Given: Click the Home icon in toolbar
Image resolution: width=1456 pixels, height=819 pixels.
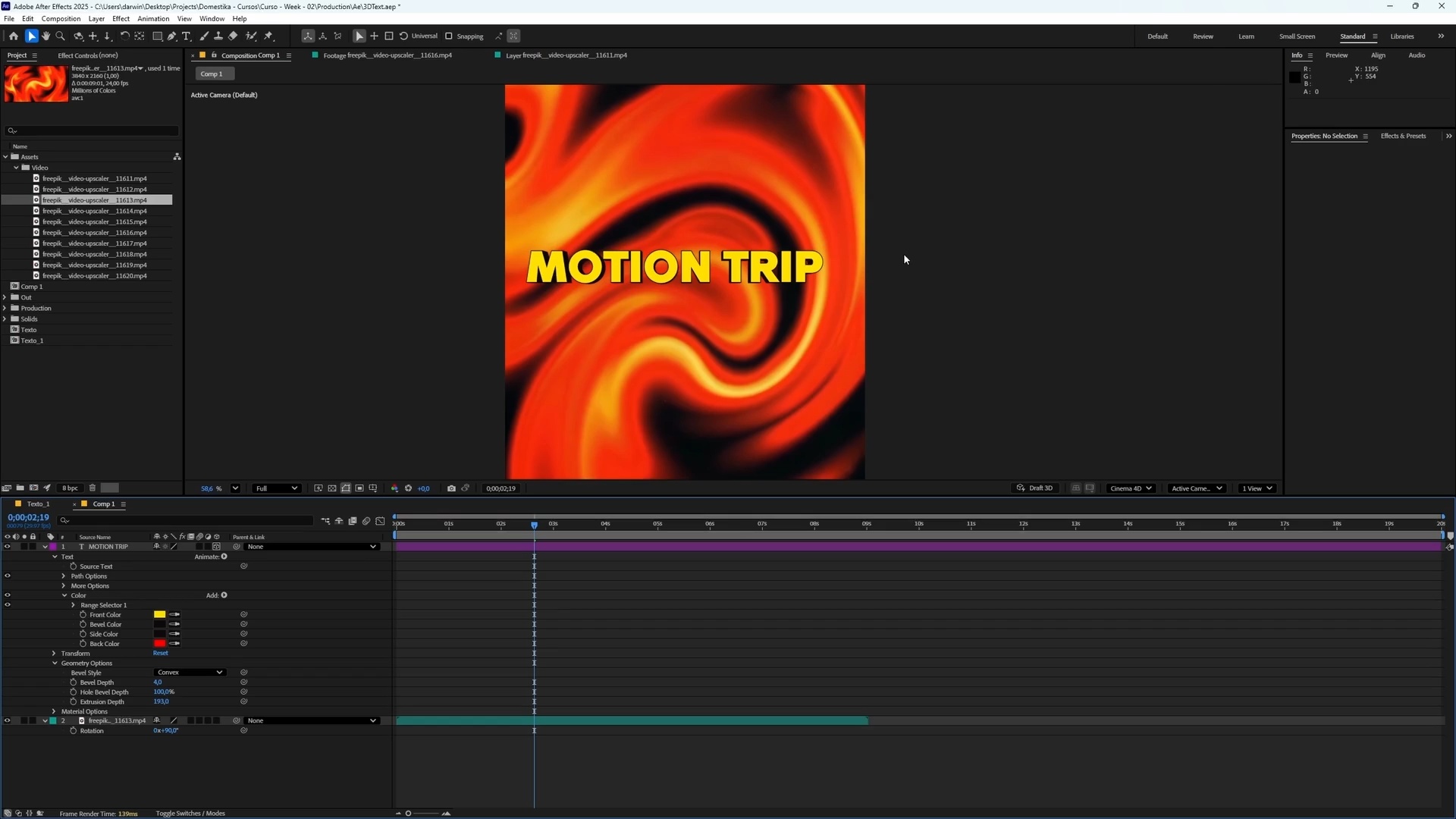Looking at the screenshot, I should (x=14, y=36).
